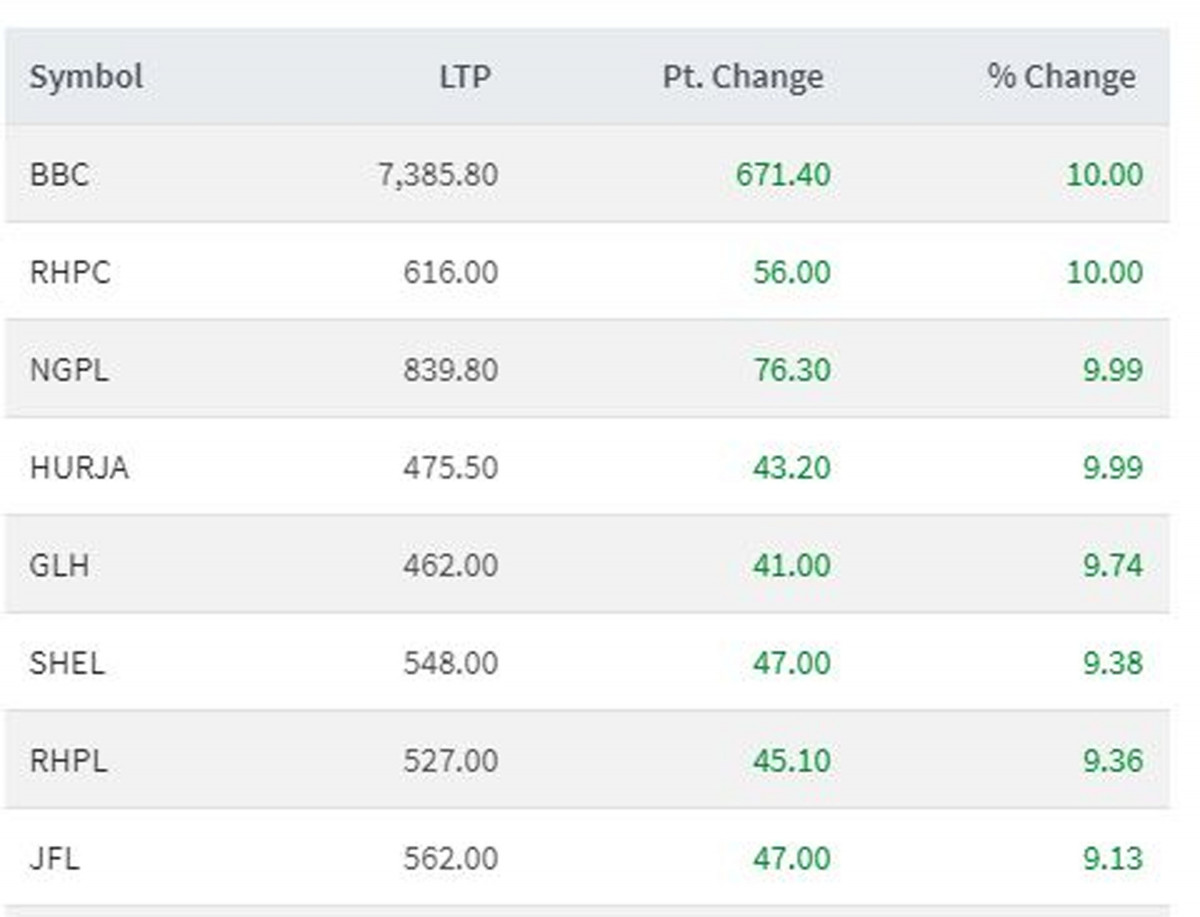Click JFL's percent change 9.13
The image size is (1200, 917).
click(1112, 859)
